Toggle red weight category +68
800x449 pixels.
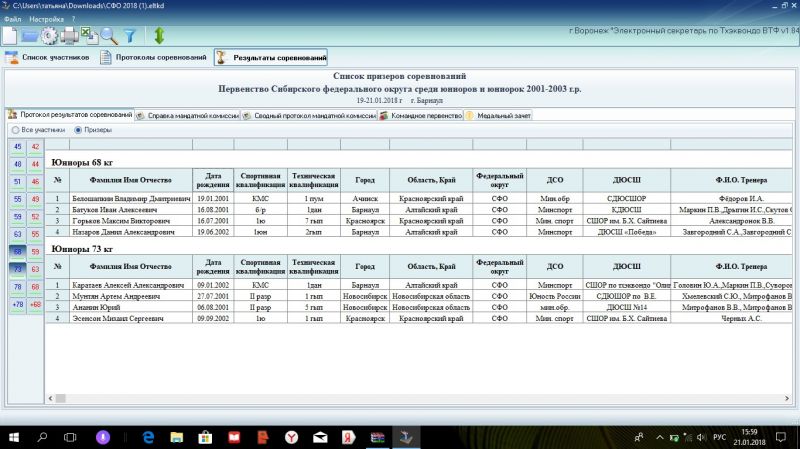click(35, 305)
